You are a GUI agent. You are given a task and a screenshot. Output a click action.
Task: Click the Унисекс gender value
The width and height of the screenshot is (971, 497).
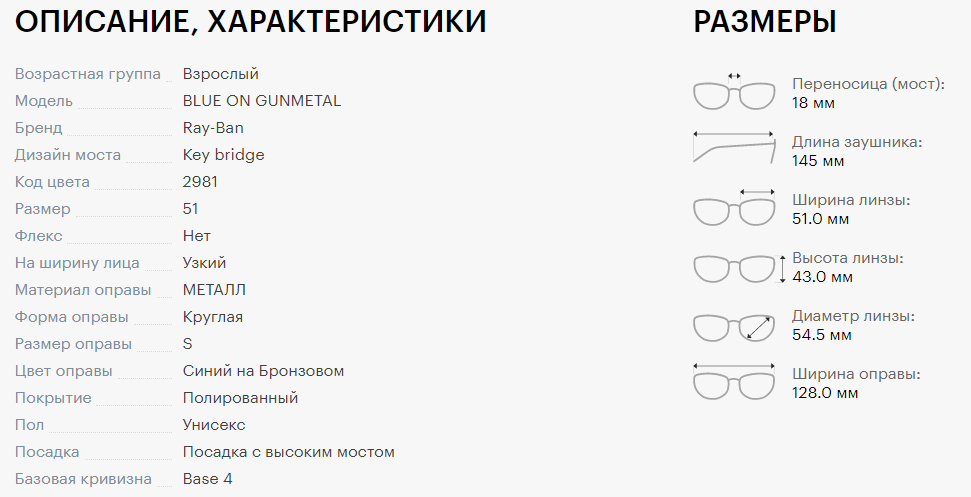click(214, 425)
